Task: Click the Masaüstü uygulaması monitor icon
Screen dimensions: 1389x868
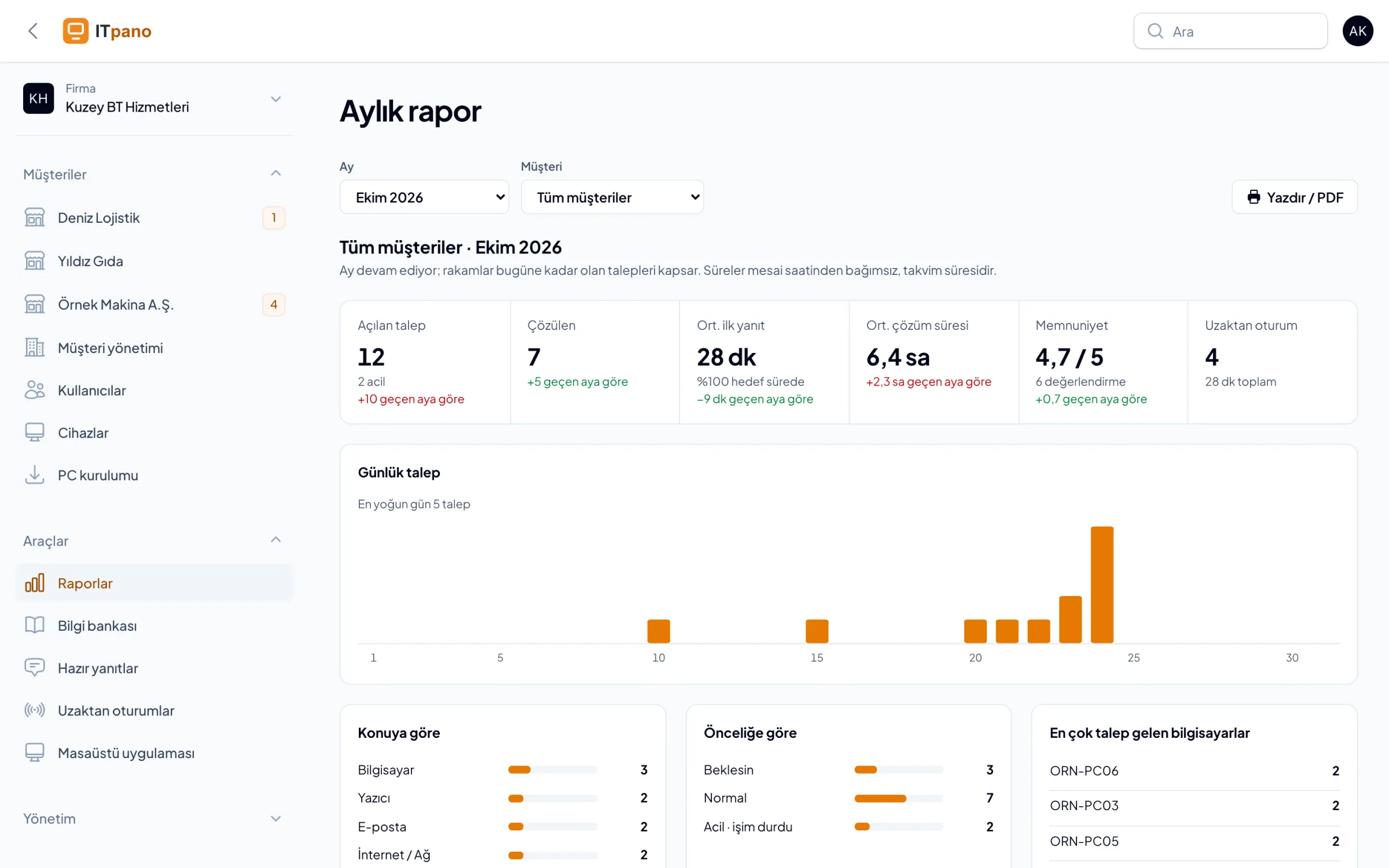Action: (35, 753)
